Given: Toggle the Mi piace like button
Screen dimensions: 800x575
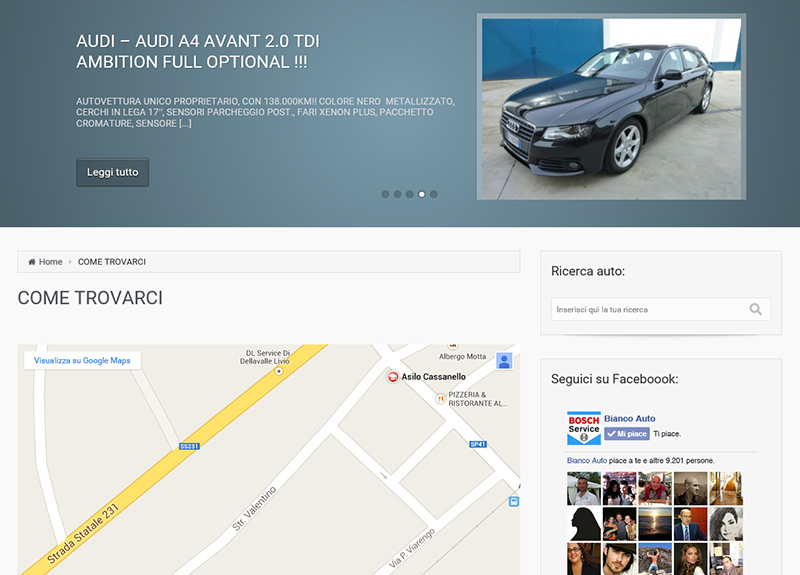Looking at the screenshot, I should pyautogui.click(x=627, y=434).
